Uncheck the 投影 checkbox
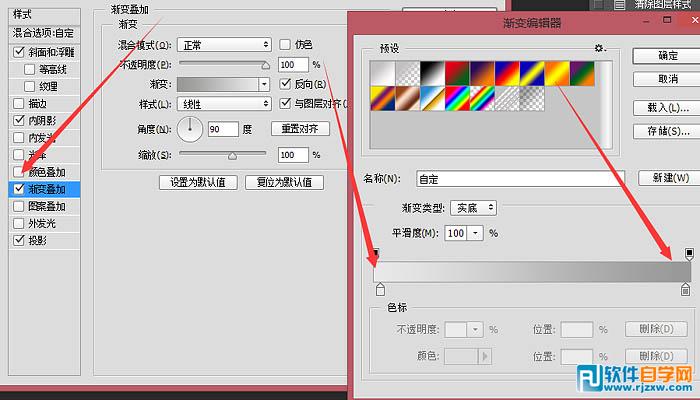Image resolution: width=700 pixels, height=400 pixels. [19, 240]
